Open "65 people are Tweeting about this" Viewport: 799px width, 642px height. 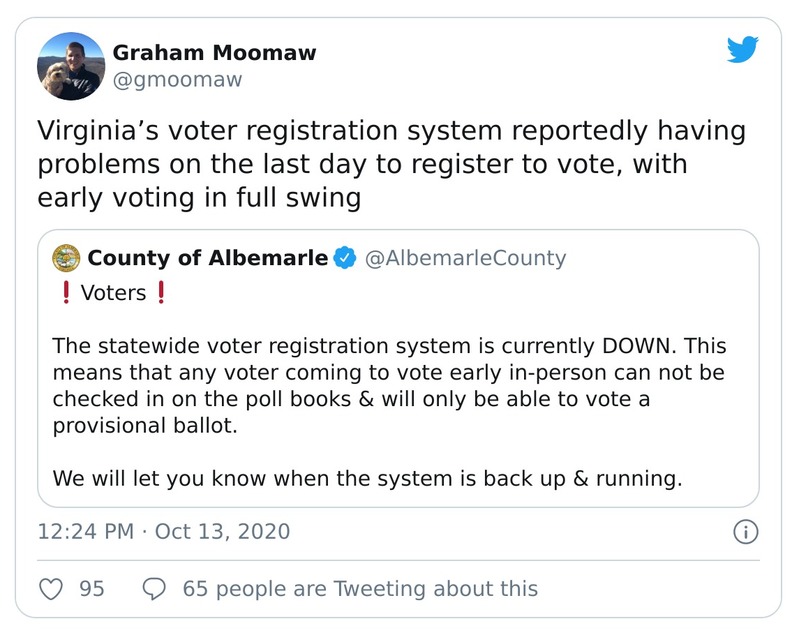click(360, 589)
